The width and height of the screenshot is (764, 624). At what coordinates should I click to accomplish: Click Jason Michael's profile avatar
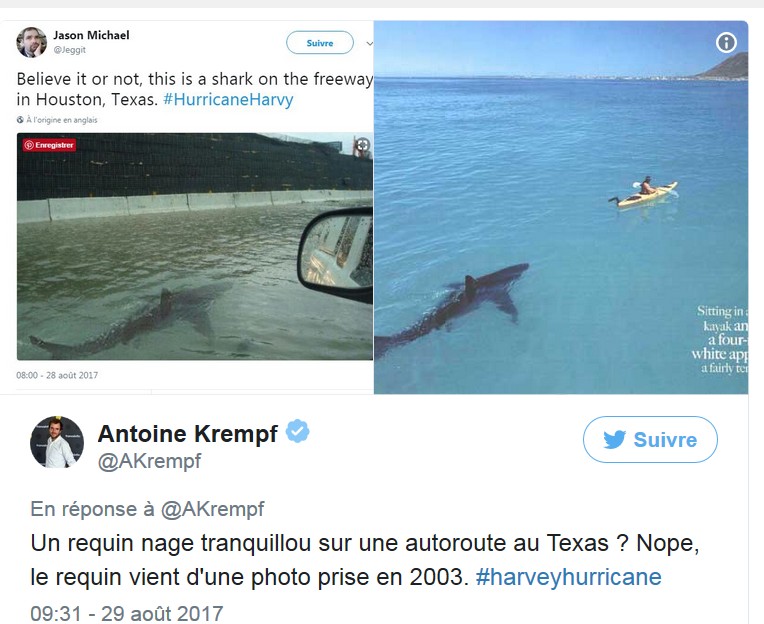click(x=31, y=42)
